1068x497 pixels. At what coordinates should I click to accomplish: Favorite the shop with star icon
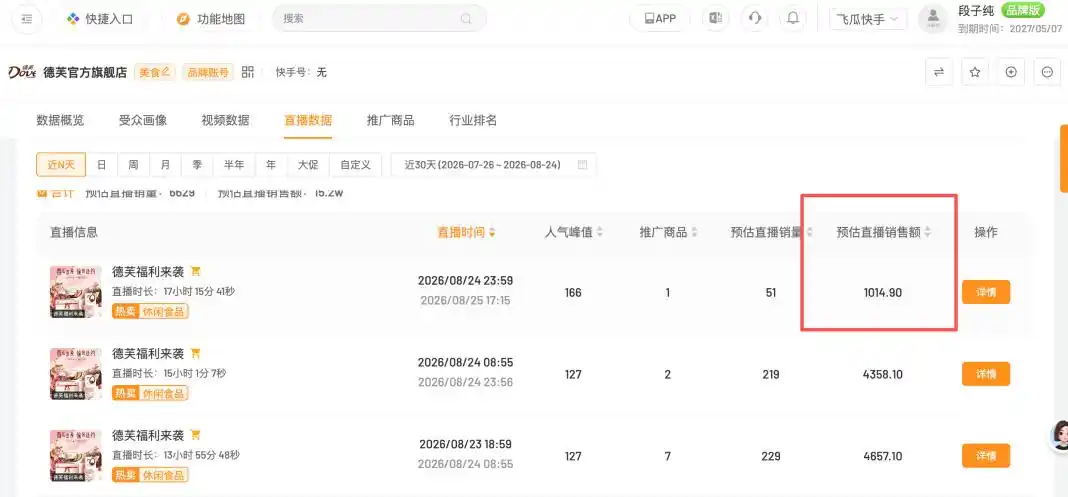975,72
